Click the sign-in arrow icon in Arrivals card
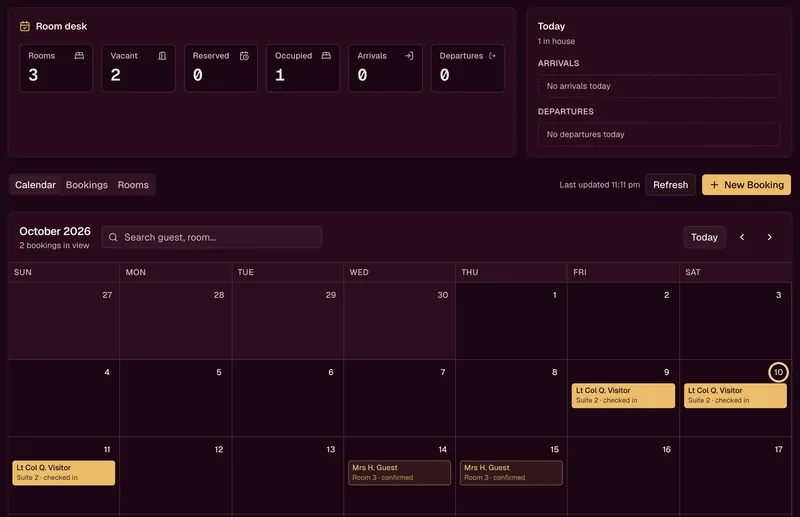This screenshot has height=517, width=800. point(409,56)
